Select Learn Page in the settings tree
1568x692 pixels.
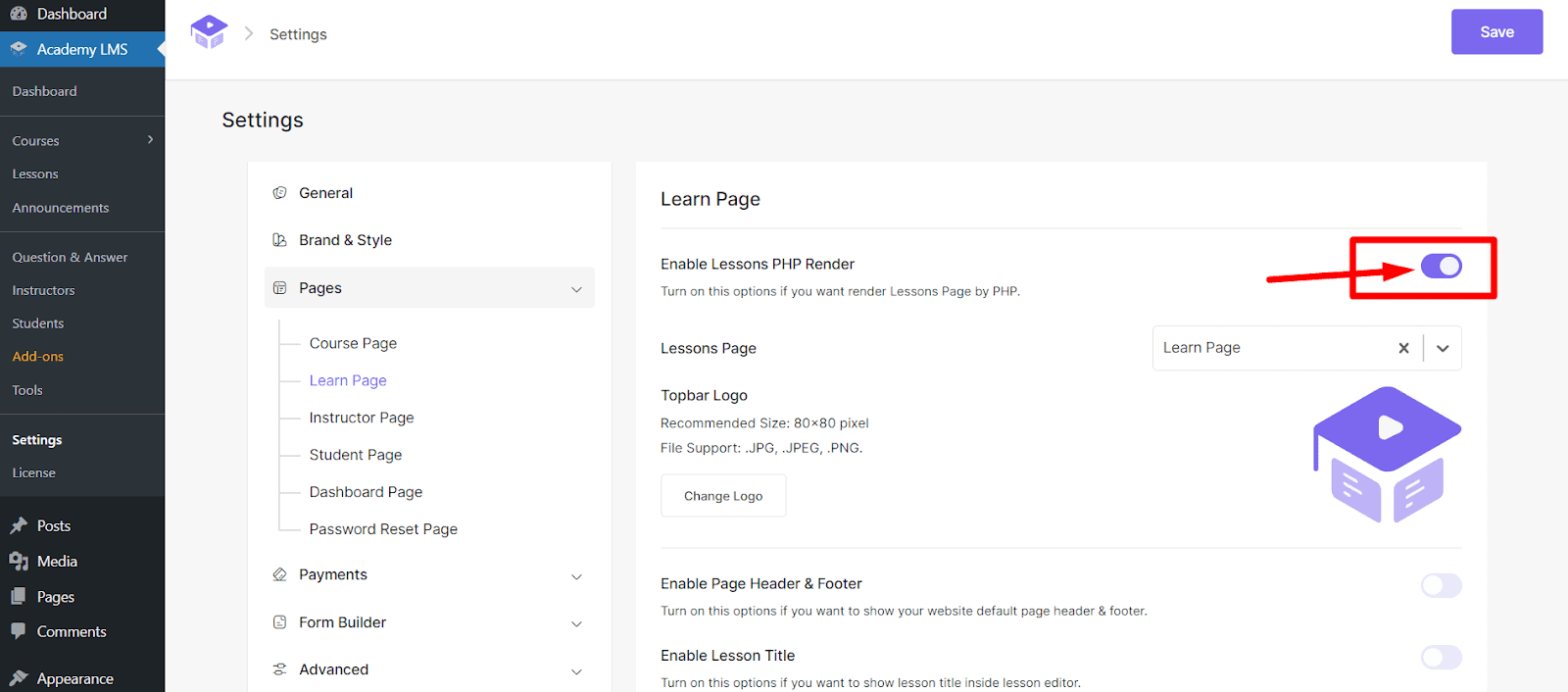348,380
